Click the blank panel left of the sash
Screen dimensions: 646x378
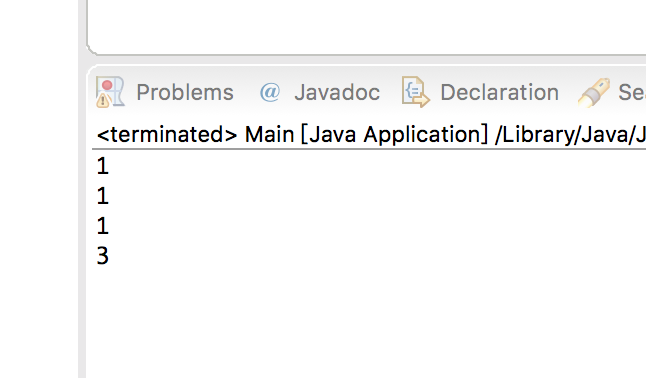39,189
